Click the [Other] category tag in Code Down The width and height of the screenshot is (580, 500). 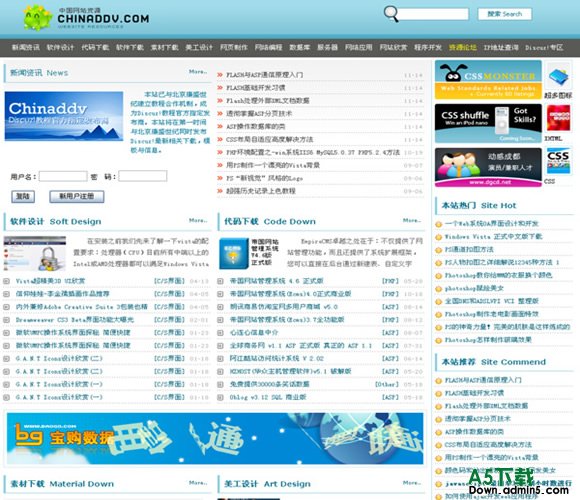[x=387, y=385]
